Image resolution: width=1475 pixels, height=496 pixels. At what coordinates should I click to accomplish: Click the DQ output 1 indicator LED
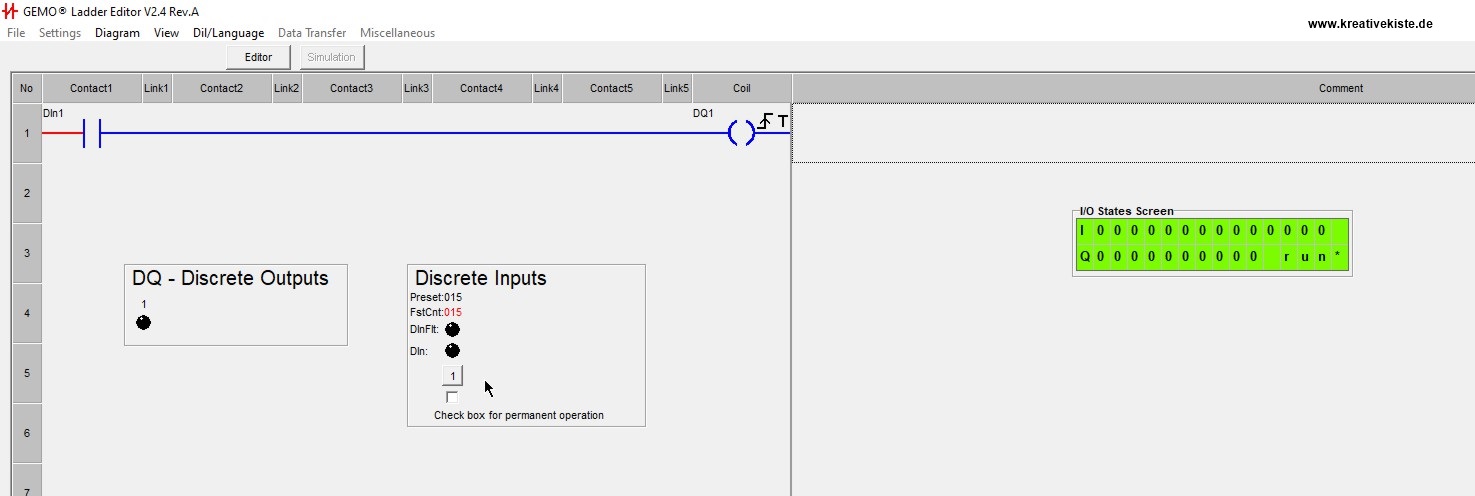(x=143, y=322)
